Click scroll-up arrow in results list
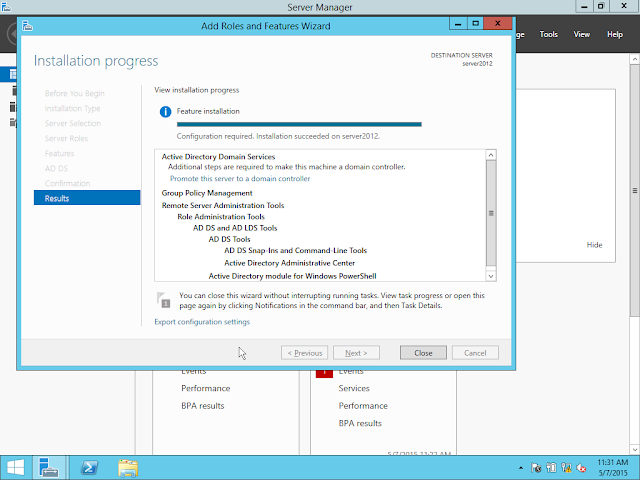Image resolution: width=640 pixels, height=480 pixels. pos(491,155)
